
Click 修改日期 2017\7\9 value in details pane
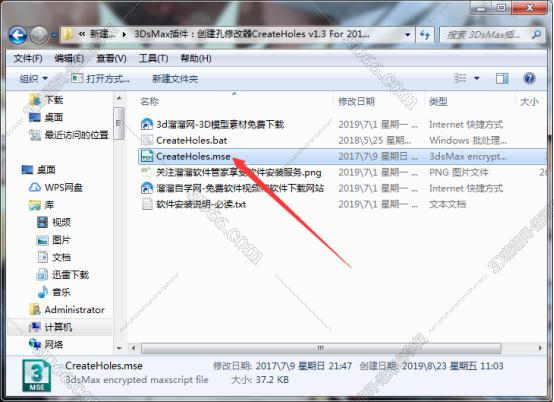tap(304, 366)
